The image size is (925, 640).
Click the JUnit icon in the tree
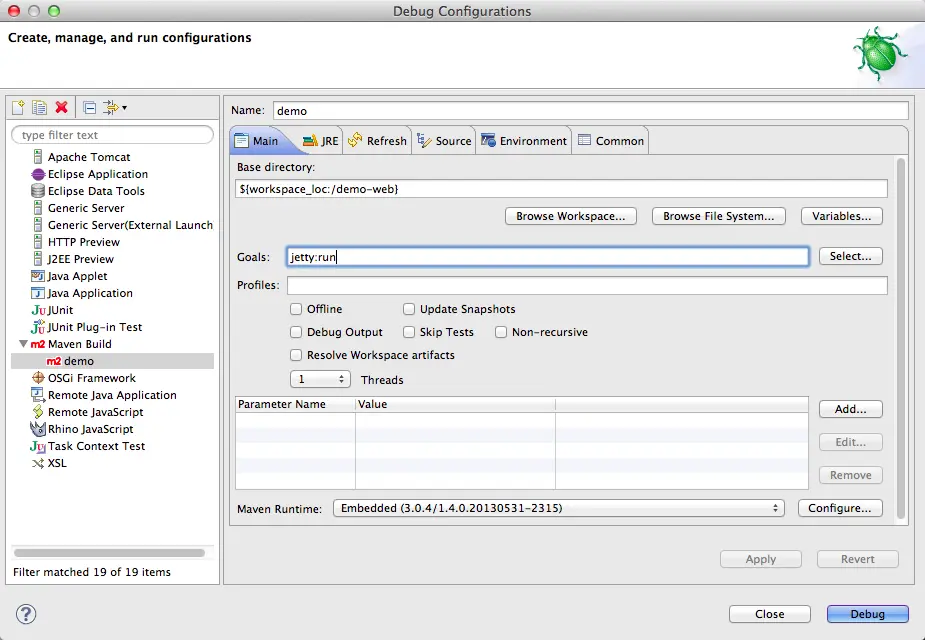point(38,310)
